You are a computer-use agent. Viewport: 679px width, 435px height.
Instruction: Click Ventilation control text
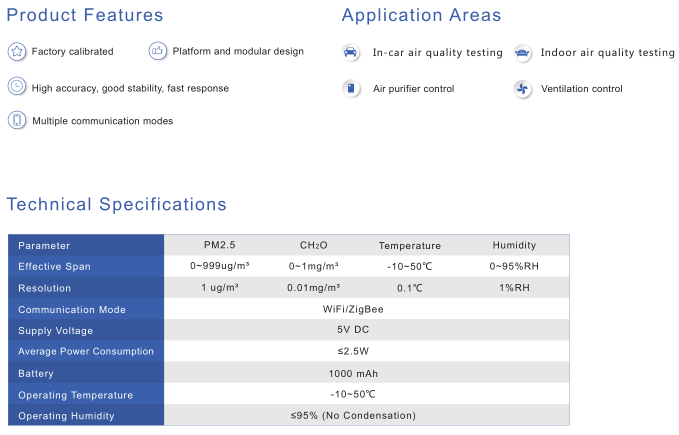(x=582, y=89)
